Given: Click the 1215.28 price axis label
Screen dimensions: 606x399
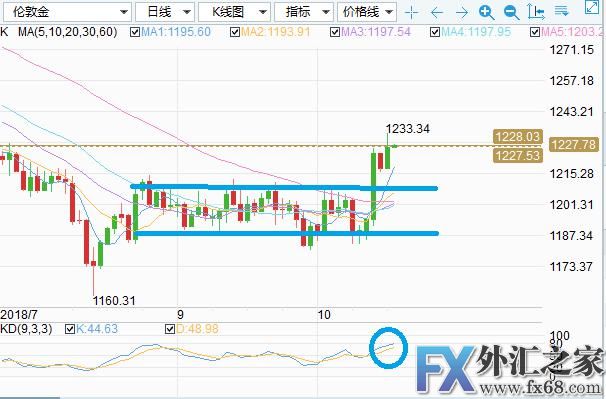Looking at the screenshot, I should click(x=572, y=174).
